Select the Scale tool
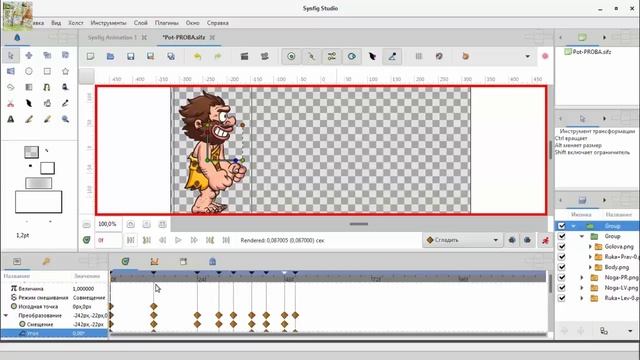 (x=47, y=55)
